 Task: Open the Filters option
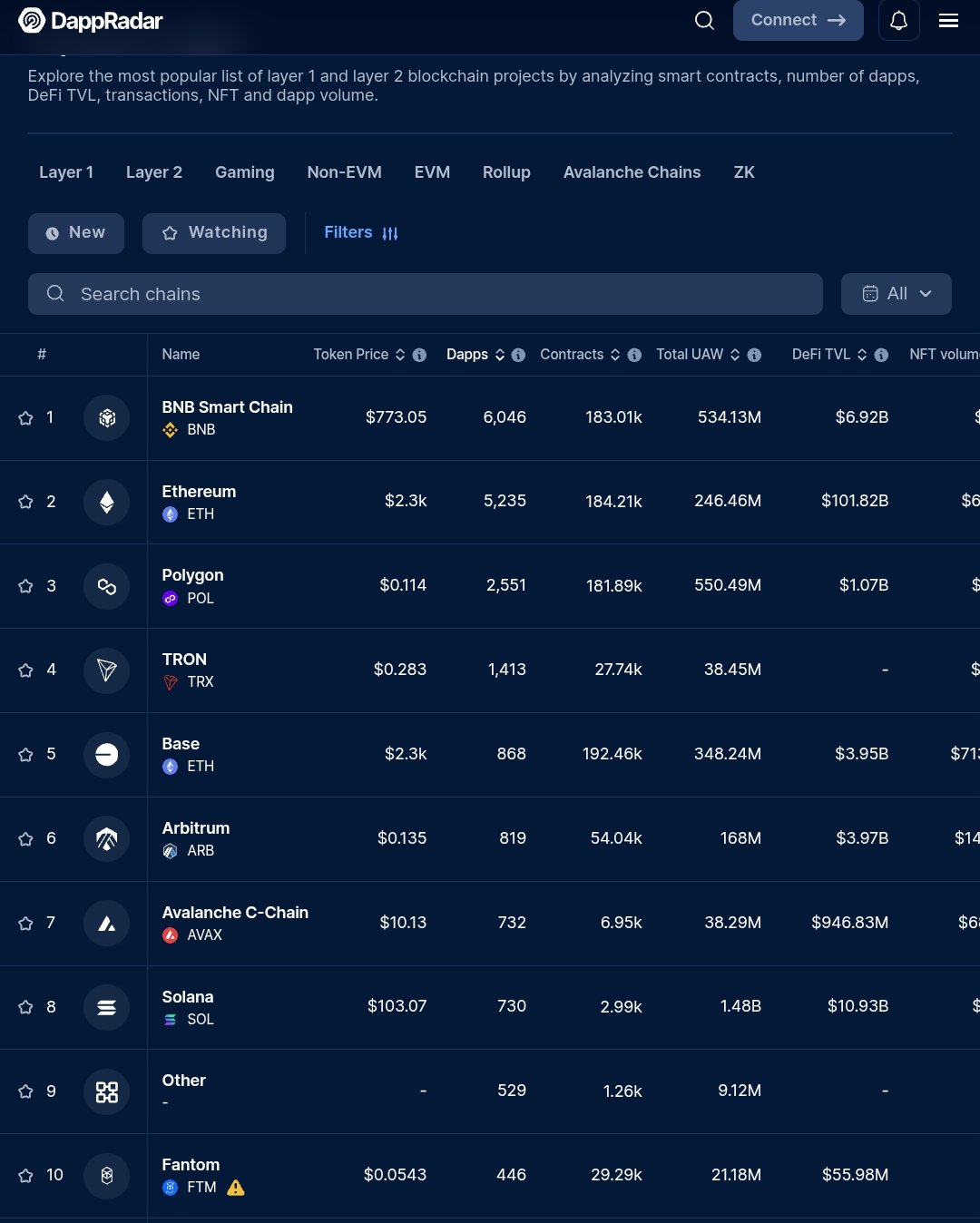[360, 233]
